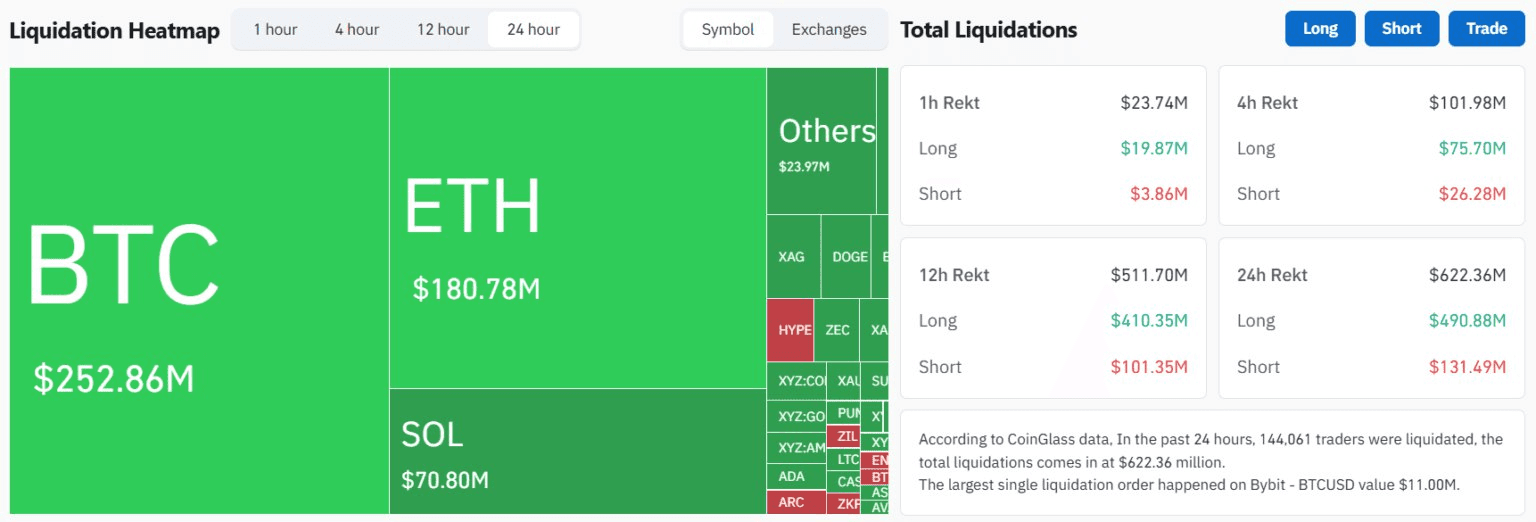Select the XAG heatmap tile
This screenshot has height=522, width=1536.
coord(793,257)
